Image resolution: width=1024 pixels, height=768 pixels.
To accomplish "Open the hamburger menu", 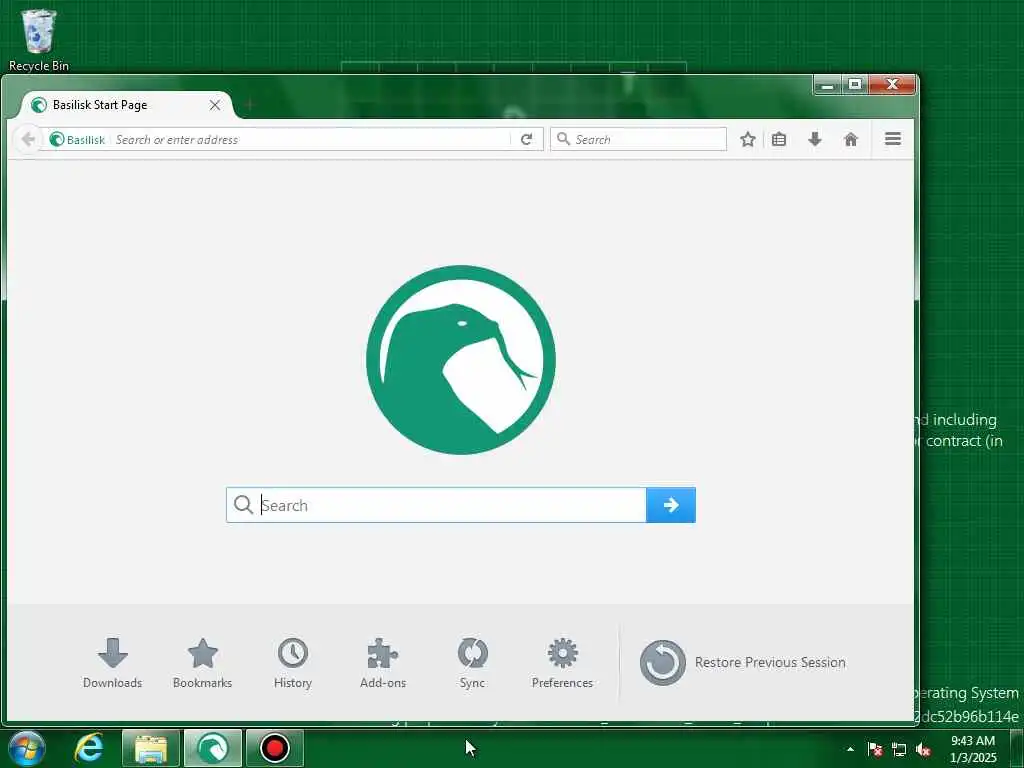I will click(893, 139).
